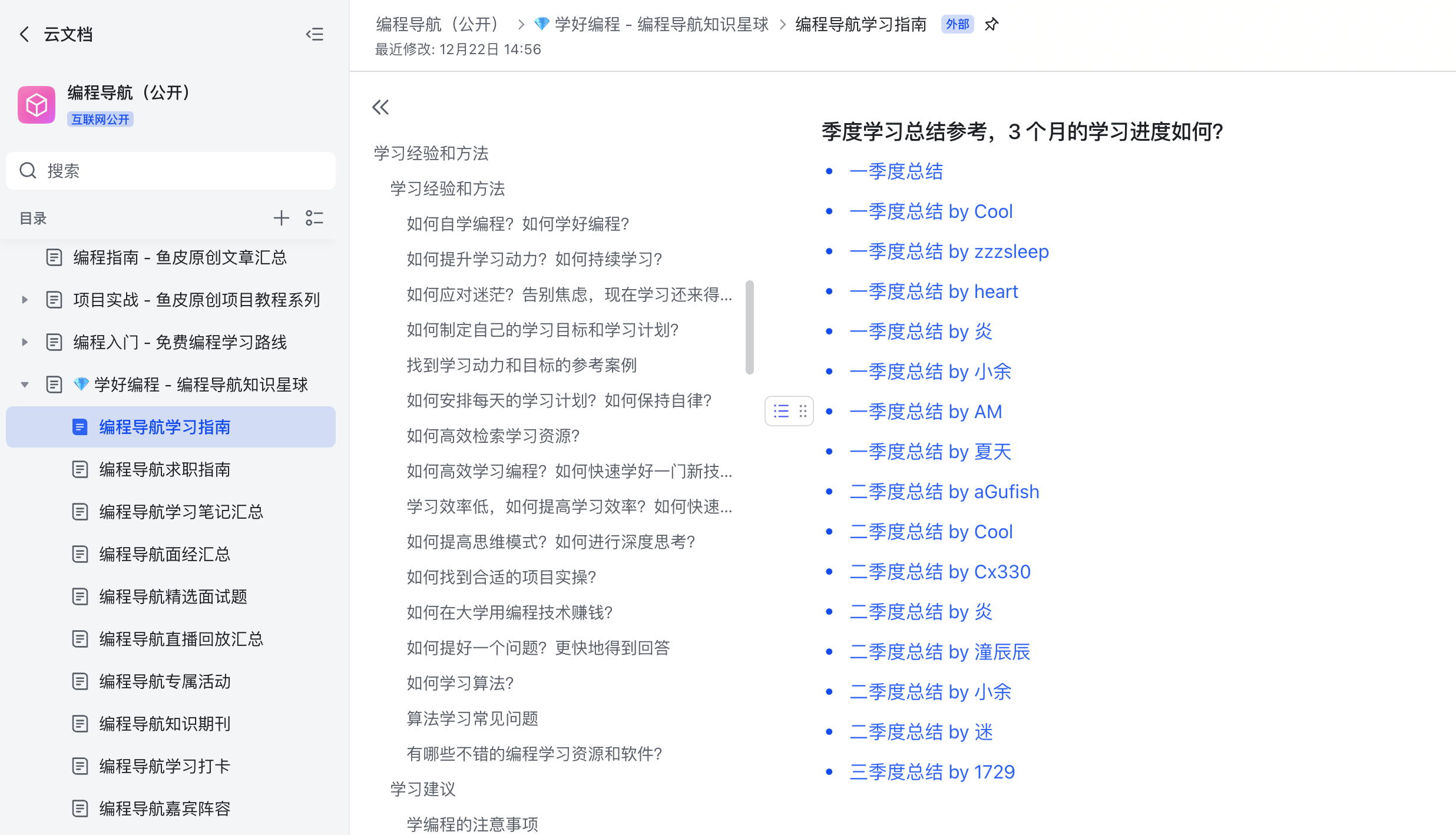Open 二季度总结 by aGufish link
This screenshot has height=835, width=1456.
(x=944, y=492)
